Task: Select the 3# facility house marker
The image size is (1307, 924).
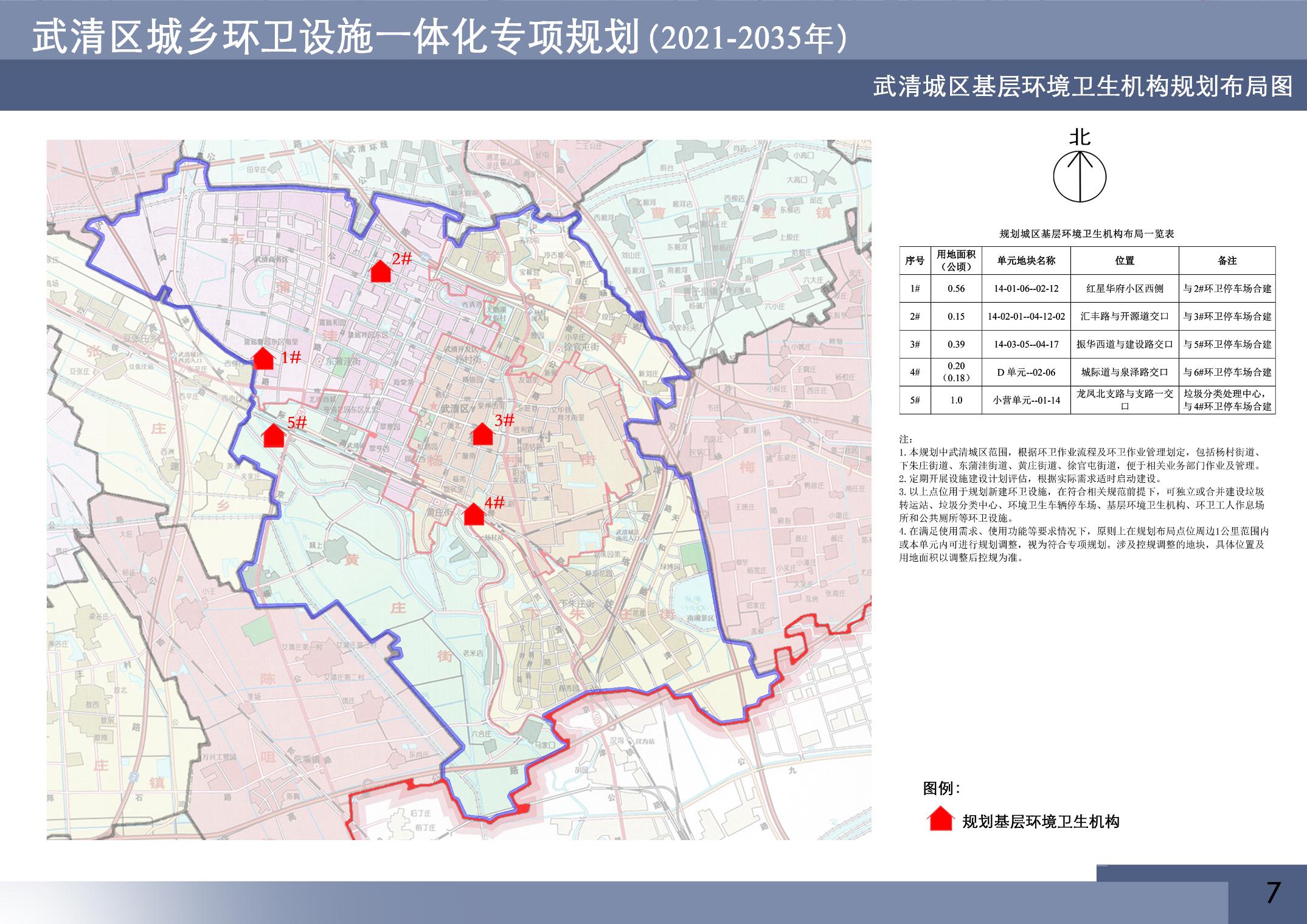Action: click(x=482, y=434)
